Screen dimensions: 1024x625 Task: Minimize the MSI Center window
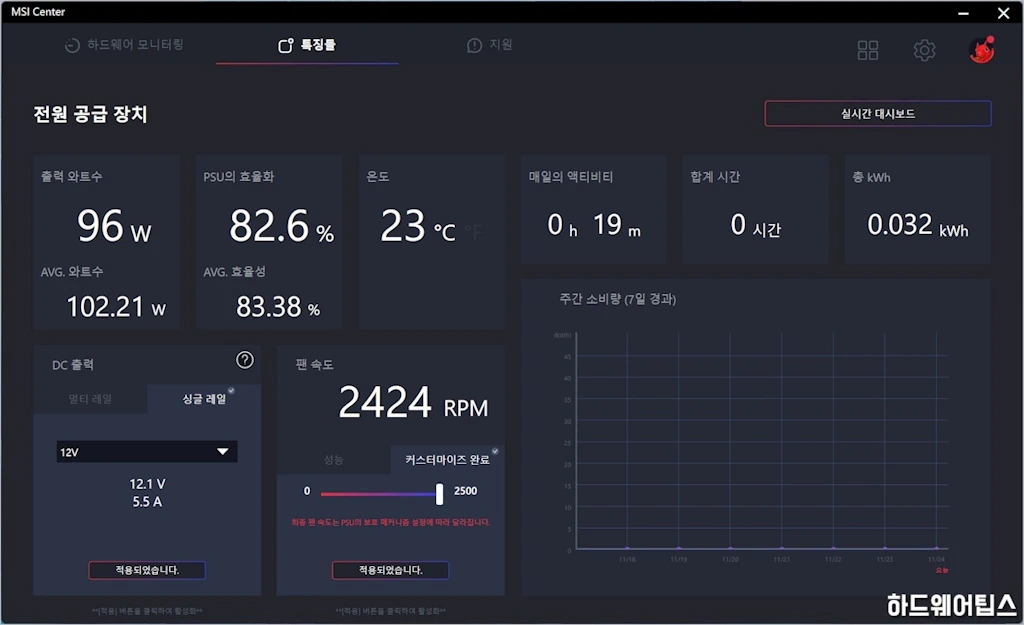[963, 12]
